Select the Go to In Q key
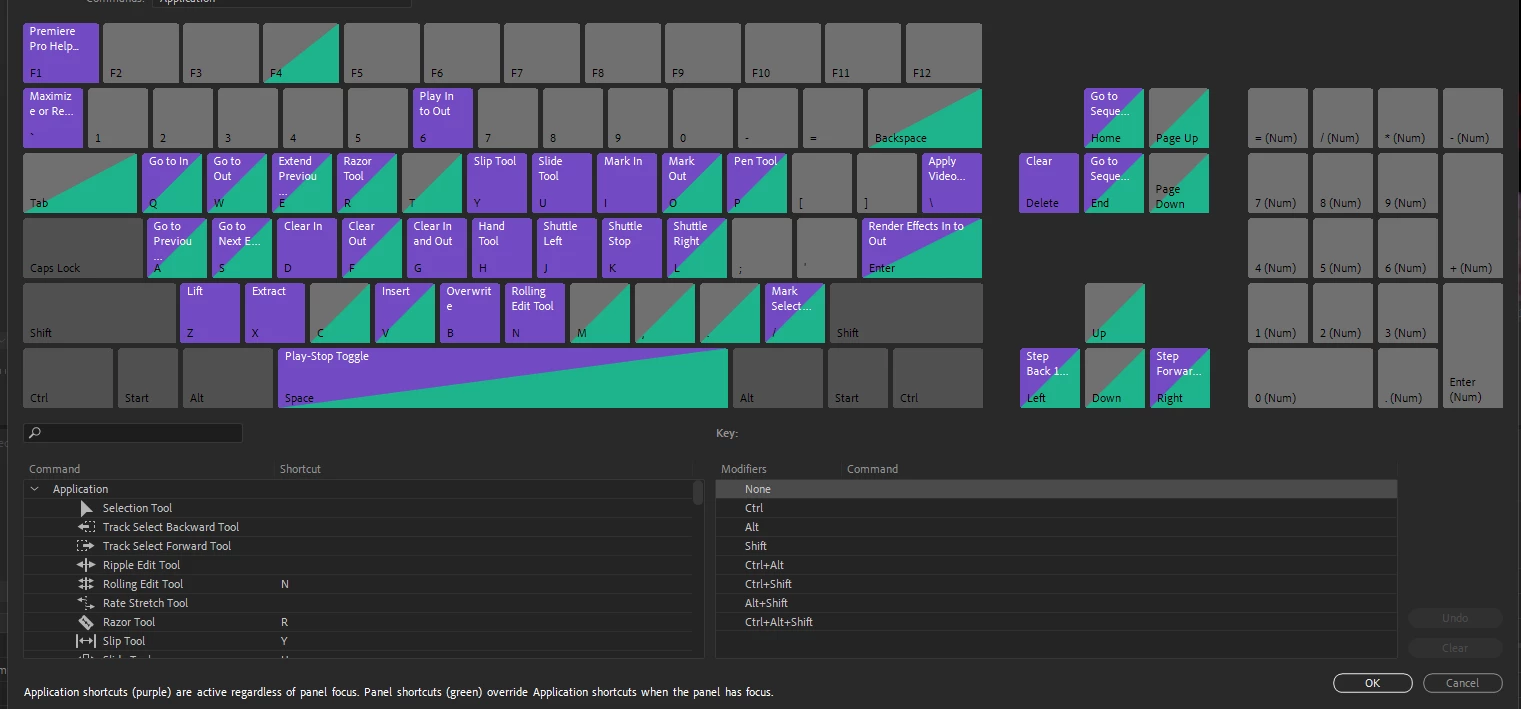The height and width of the screenshot is (709, 1521). click(x=172, y=183)
